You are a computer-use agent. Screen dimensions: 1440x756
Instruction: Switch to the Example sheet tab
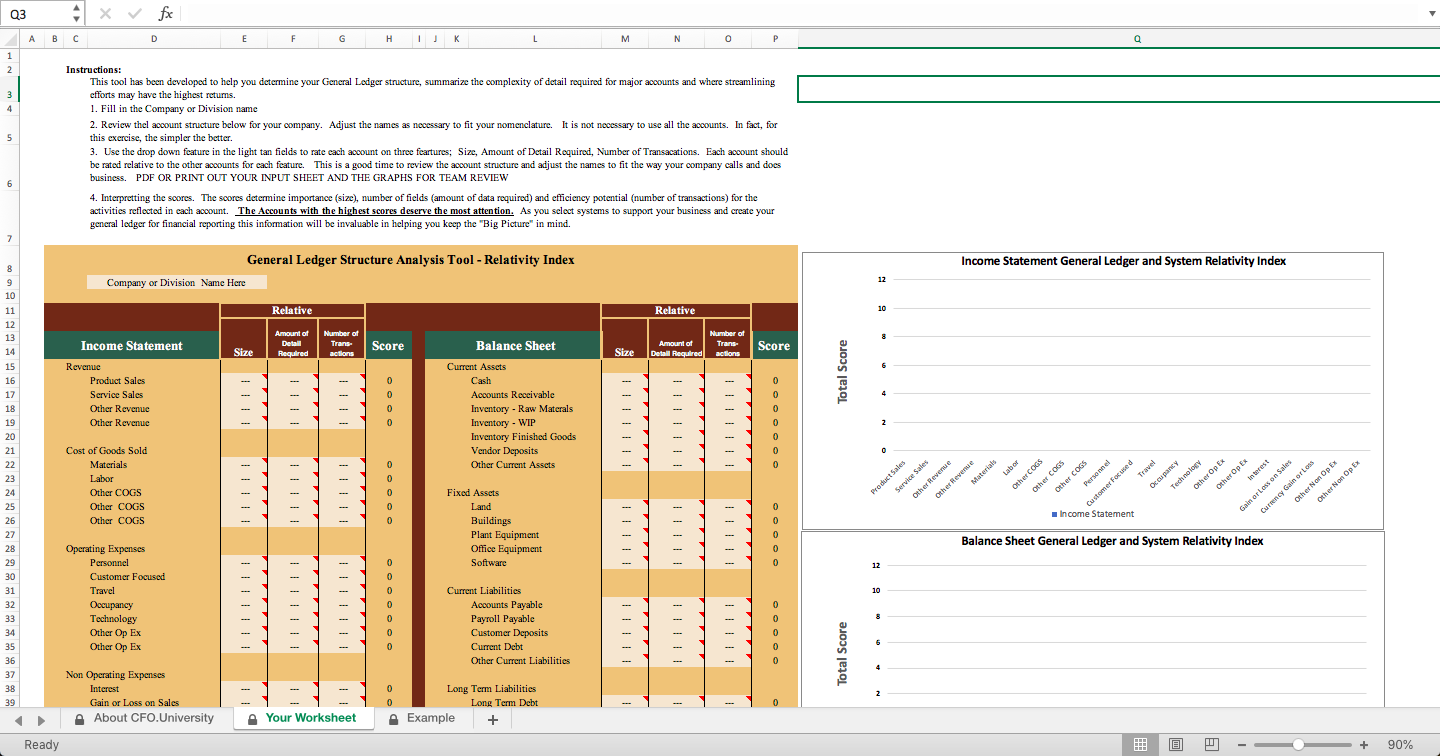422,718
